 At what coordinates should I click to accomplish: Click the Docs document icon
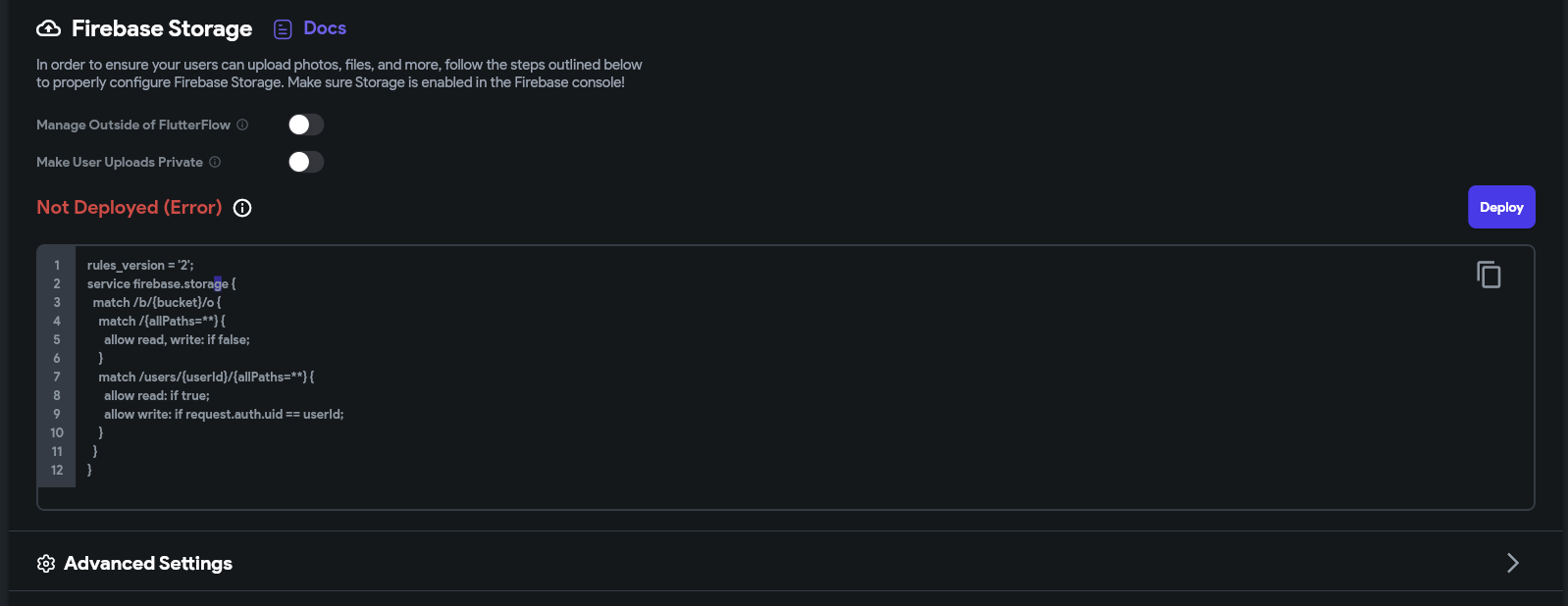point(283,29)
